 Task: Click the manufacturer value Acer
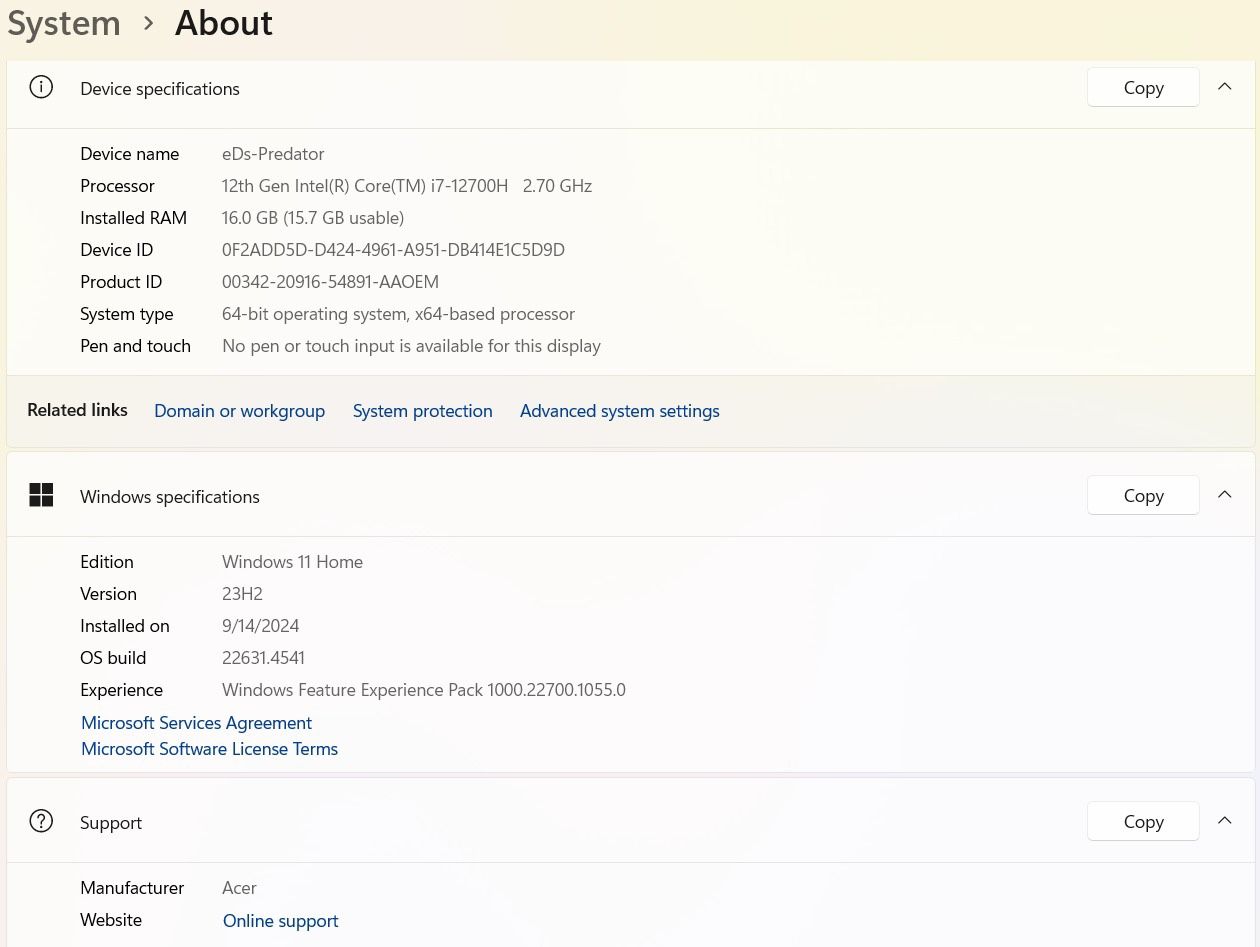(x=239, y=888)
